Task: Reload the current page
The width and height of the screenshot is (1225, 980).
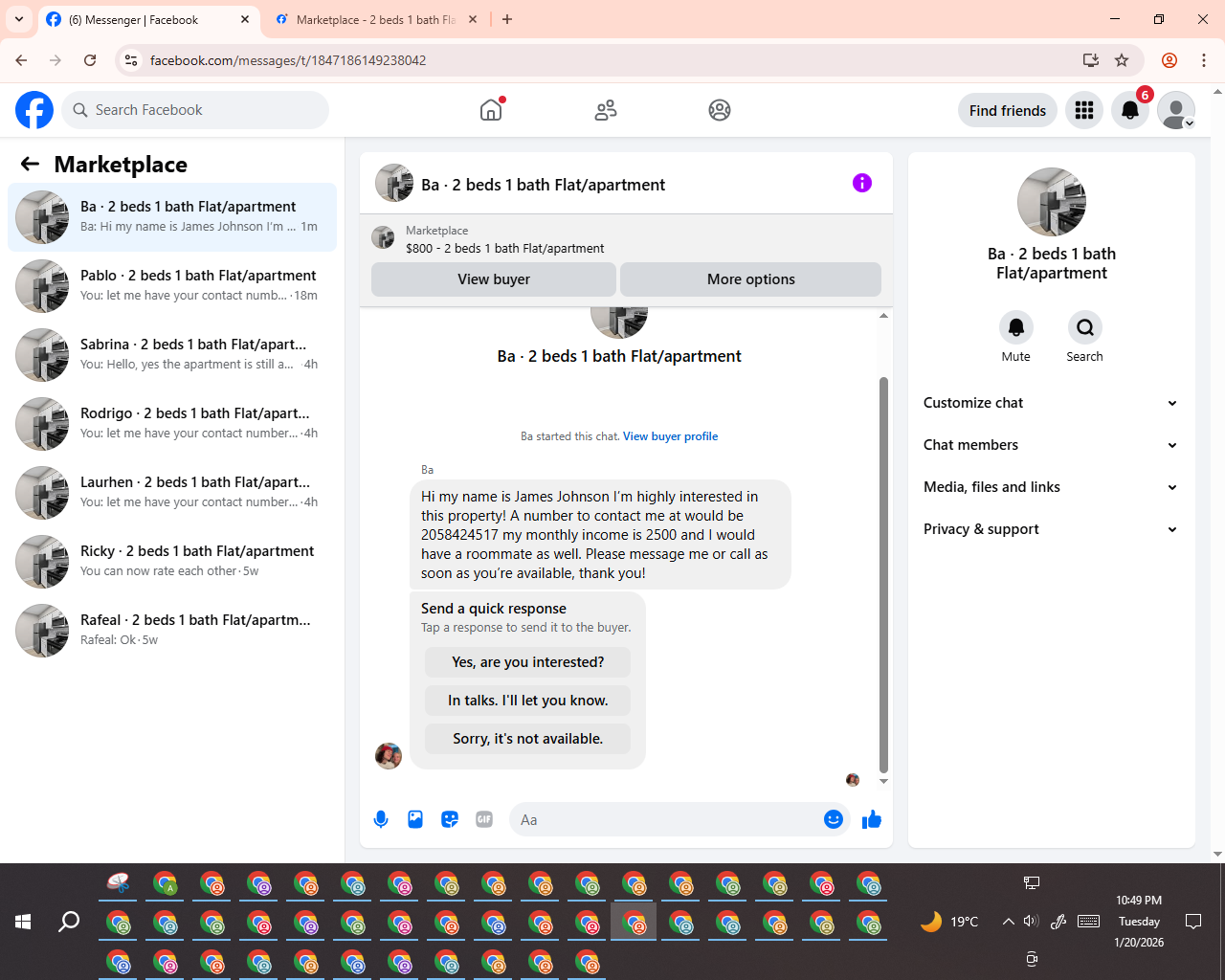Action: (90, 60)
